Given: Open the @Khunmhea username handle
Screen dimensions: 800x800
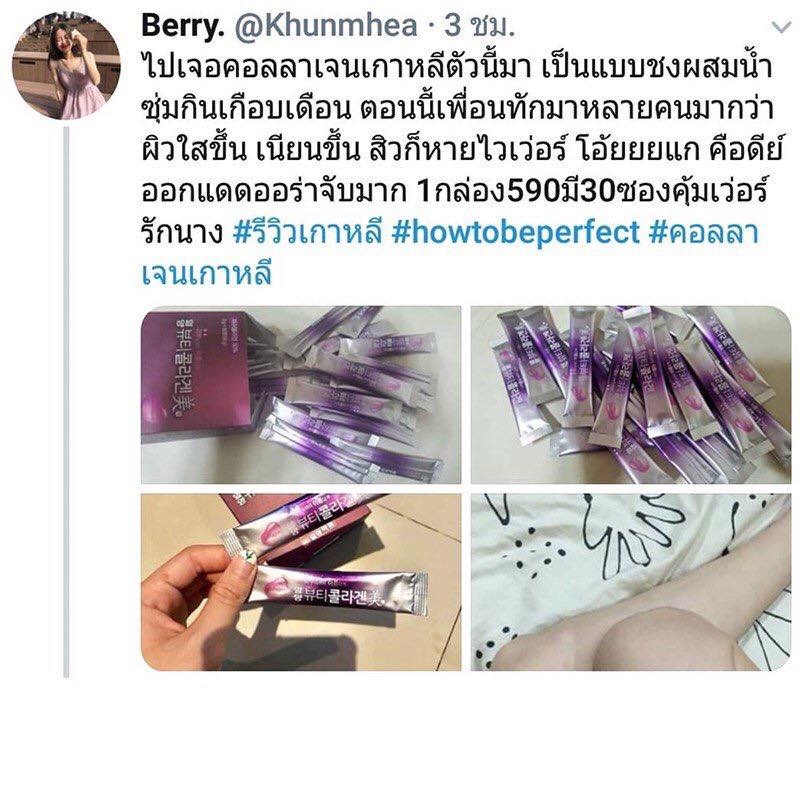Looking at the screenshot, I should (326, 26).
